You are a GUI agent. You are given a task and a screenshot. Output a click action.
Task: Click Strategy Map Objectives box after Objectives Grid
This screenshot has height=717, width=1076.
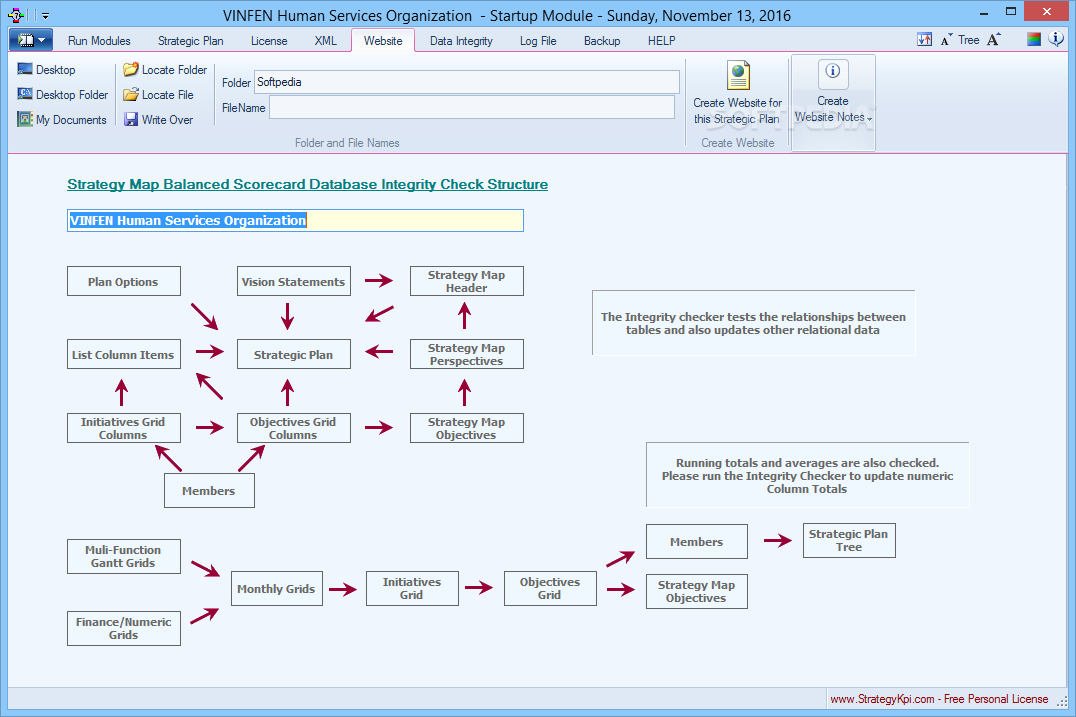pyautogui.click(x=697, y=591)
